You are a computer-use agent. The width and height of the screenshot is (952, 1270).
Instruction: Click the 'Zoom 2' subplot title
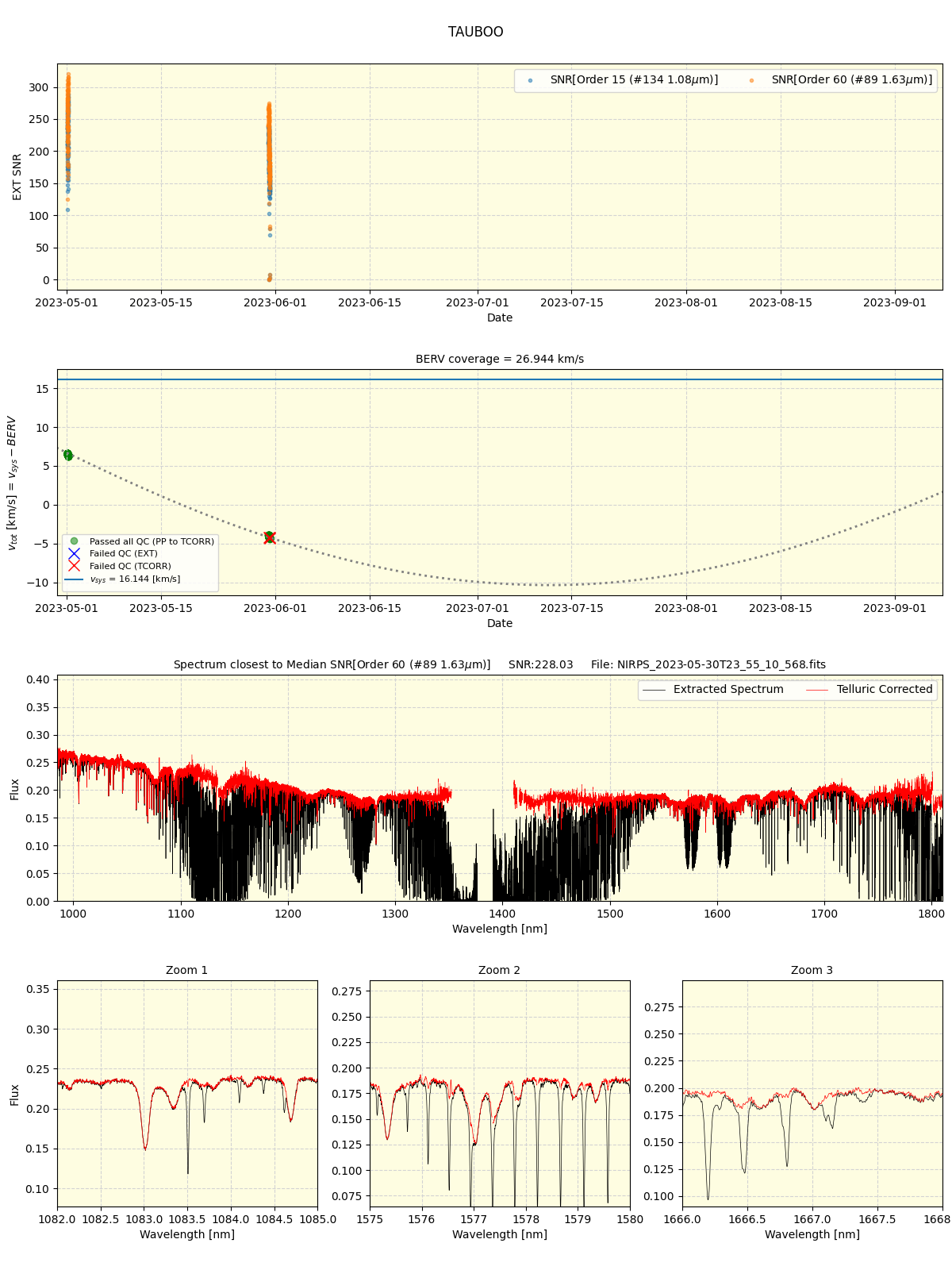[x=500, y=970]
